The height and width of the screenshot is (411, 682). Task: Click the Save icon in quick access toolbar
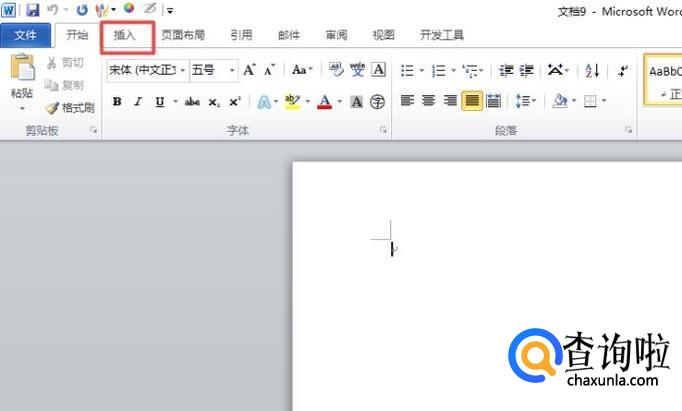[33, 10]
